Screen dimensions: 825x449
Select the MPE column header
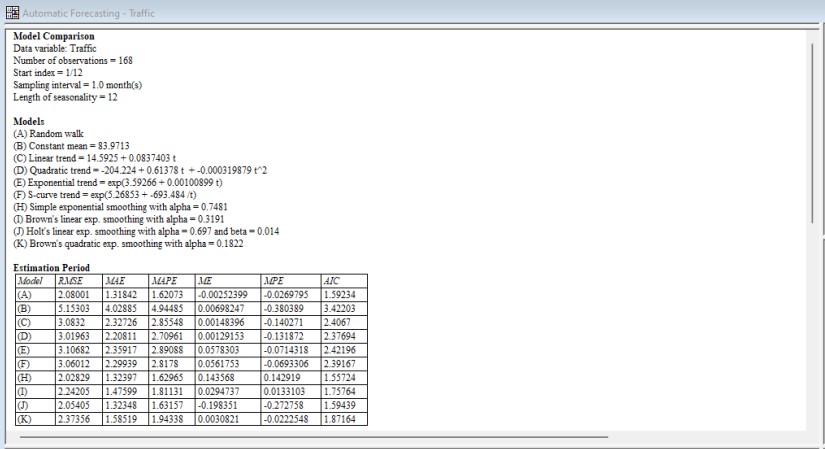[274, 282]
